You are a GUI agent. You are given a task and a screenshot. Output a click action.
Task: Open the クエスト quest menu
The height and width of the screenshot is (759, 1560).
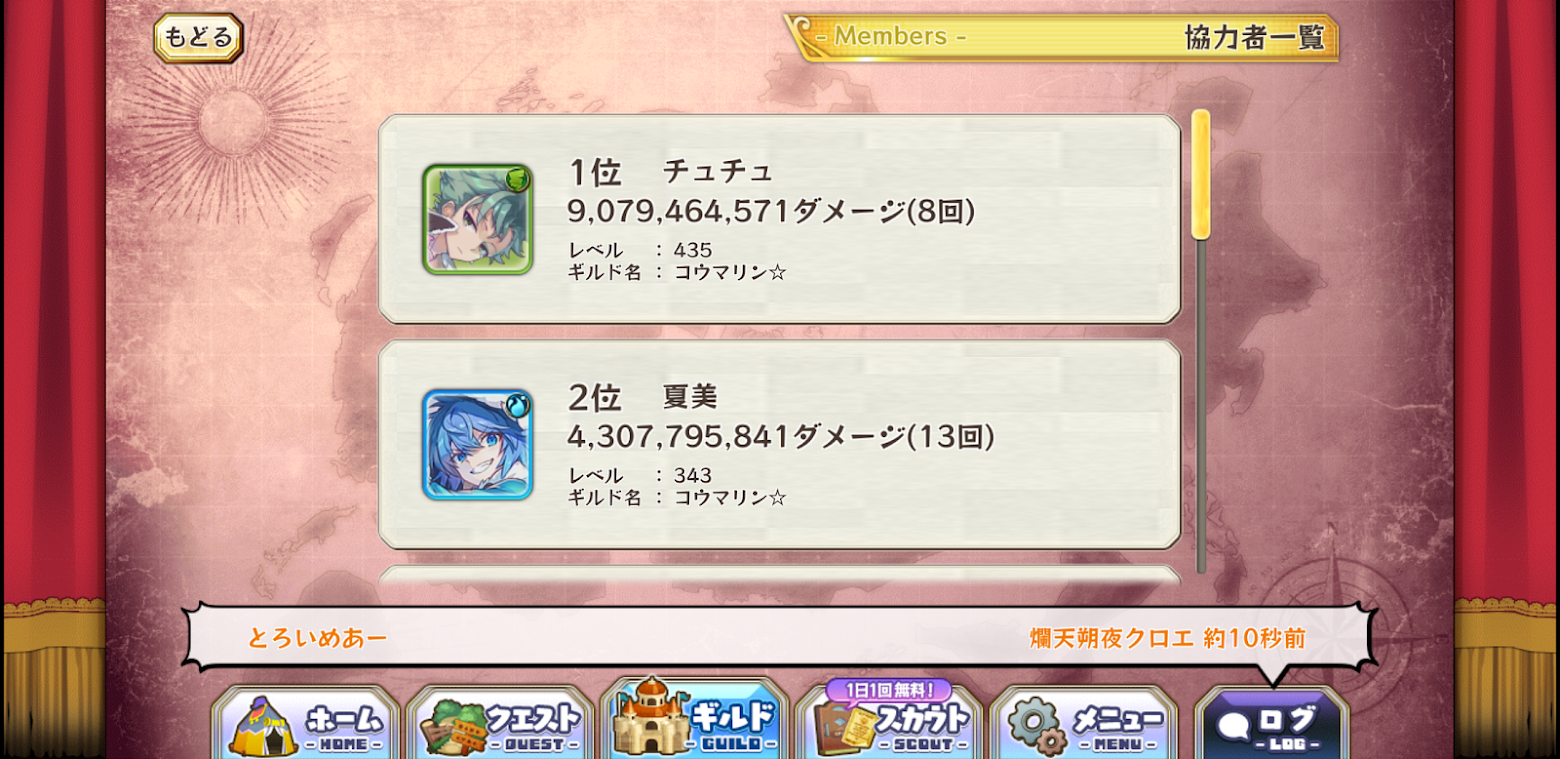pos(501,722)
